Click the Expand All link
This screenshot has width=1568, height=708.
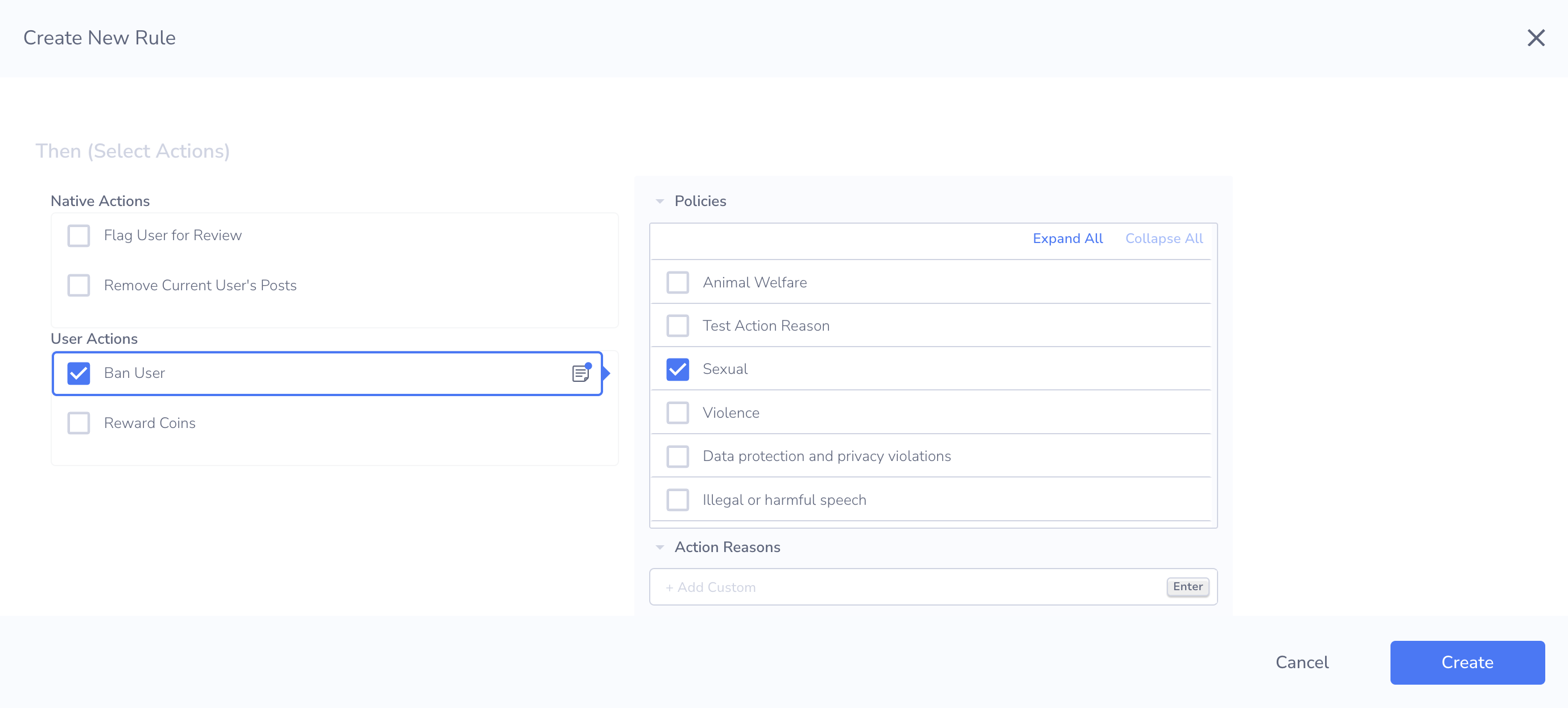[1067, 238]
